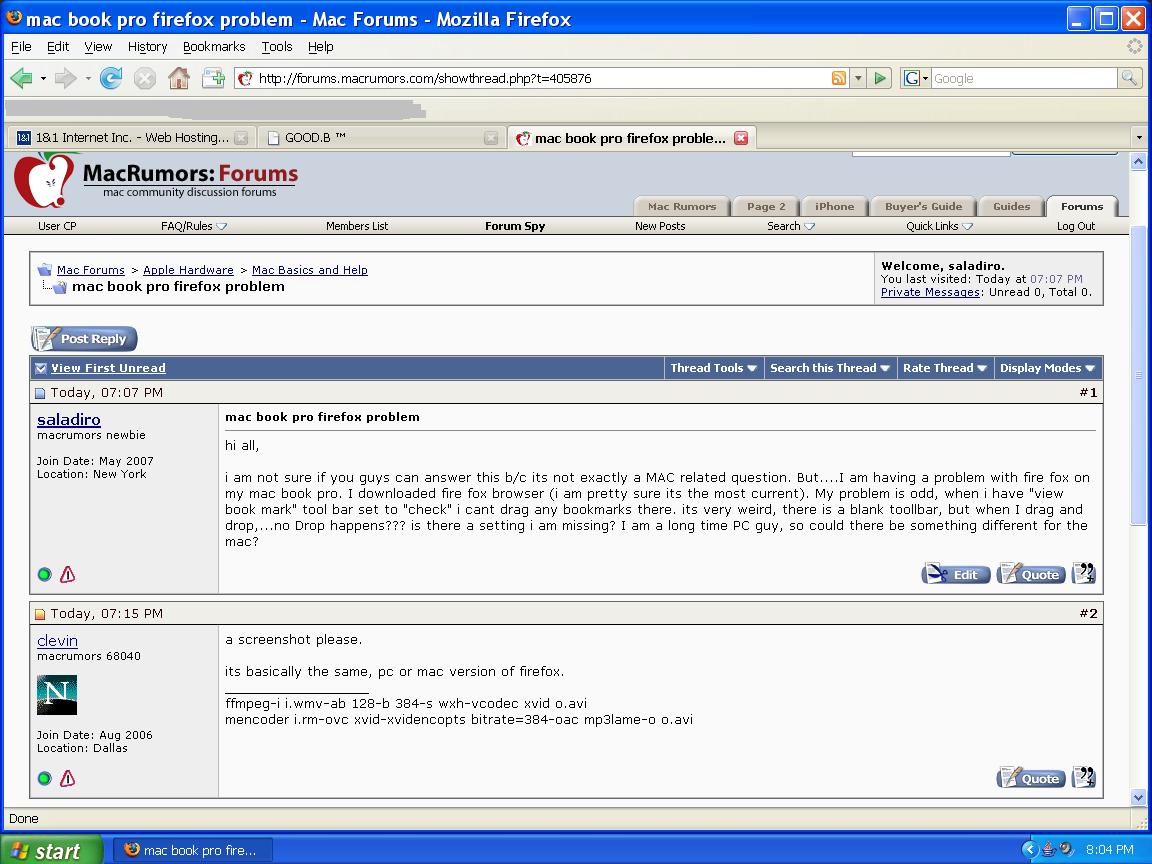The width and height of the screenshot is (1152, 864).
Task: Close the 1&1 Internet Inc. tab
Action: point(241,137)
